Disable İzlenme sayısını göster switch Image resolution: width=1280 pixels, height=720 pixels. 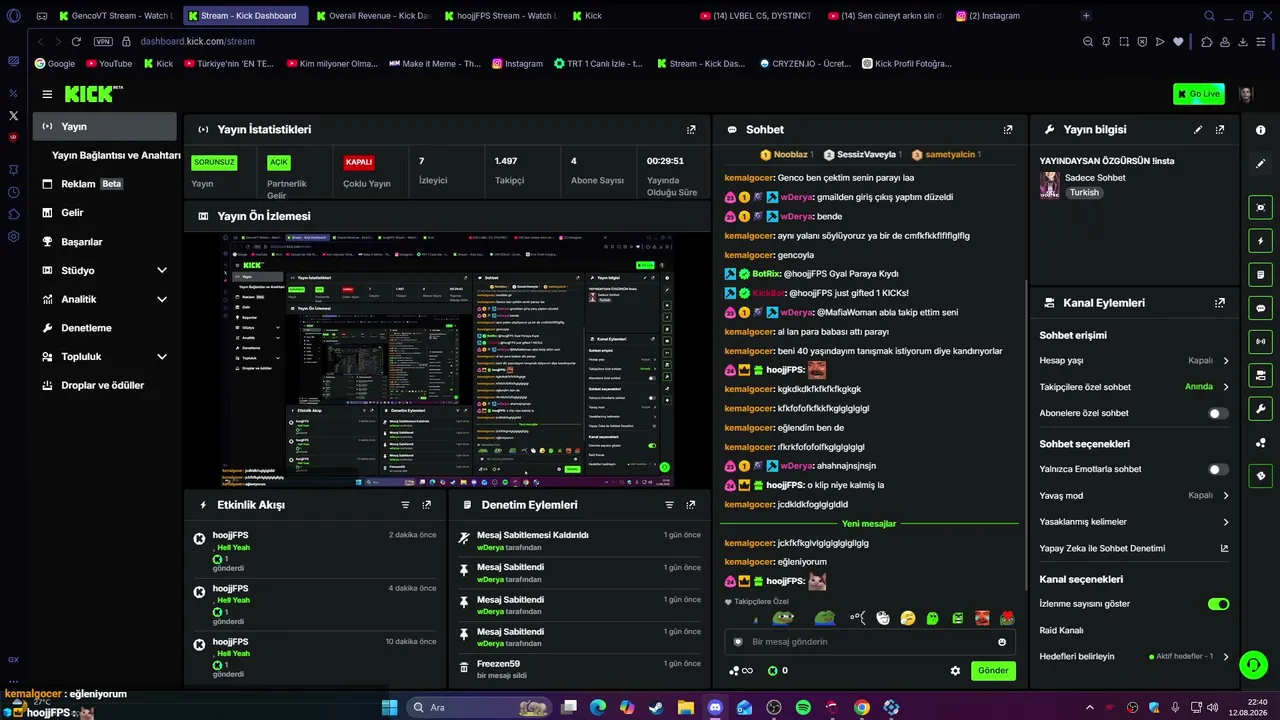coord(1218,604)
